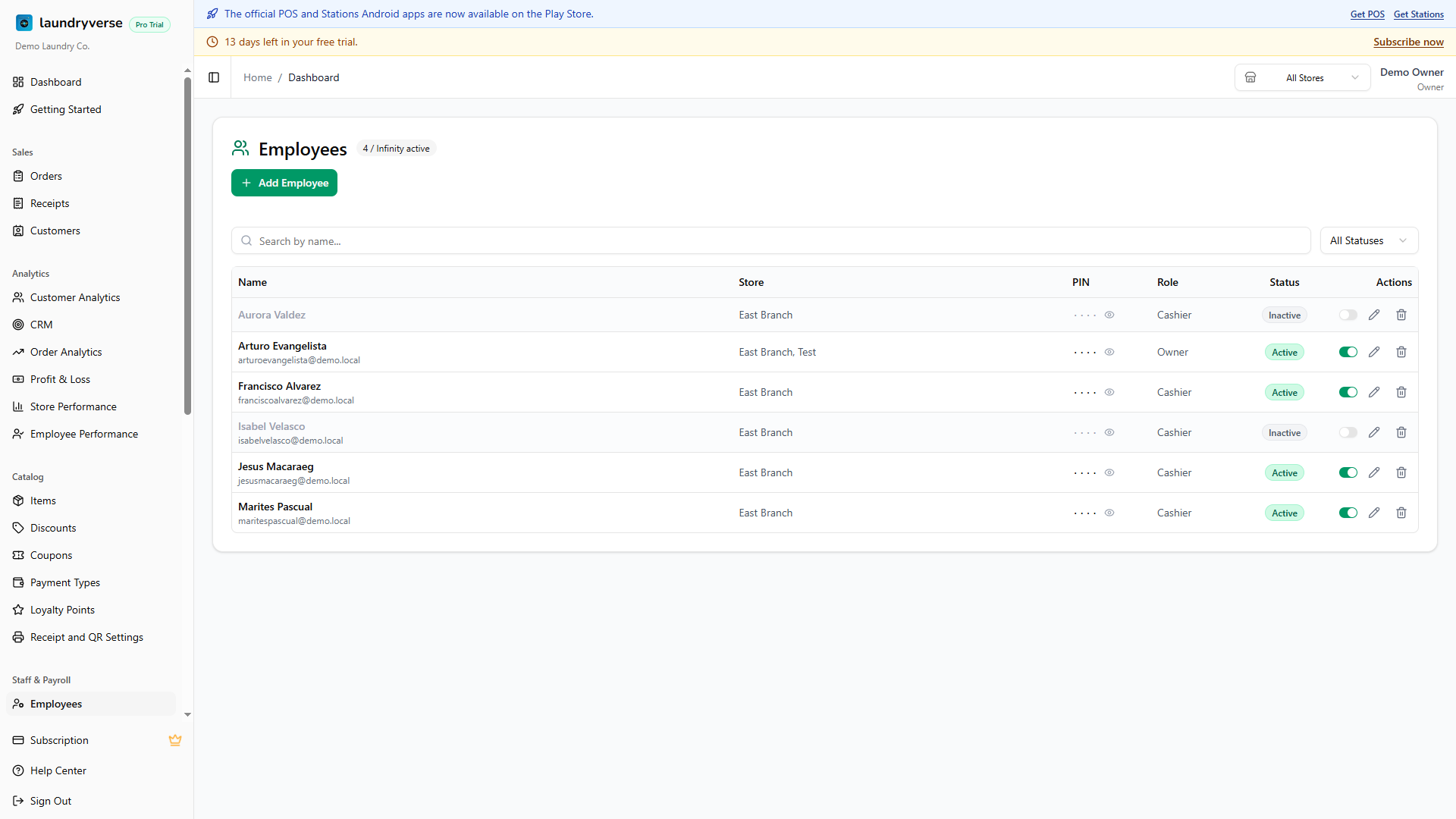Edit Aurora Valdez with pencil icon
Image resolution: width=1456 pixels, height=819 pixels.
coord(1374,315)
